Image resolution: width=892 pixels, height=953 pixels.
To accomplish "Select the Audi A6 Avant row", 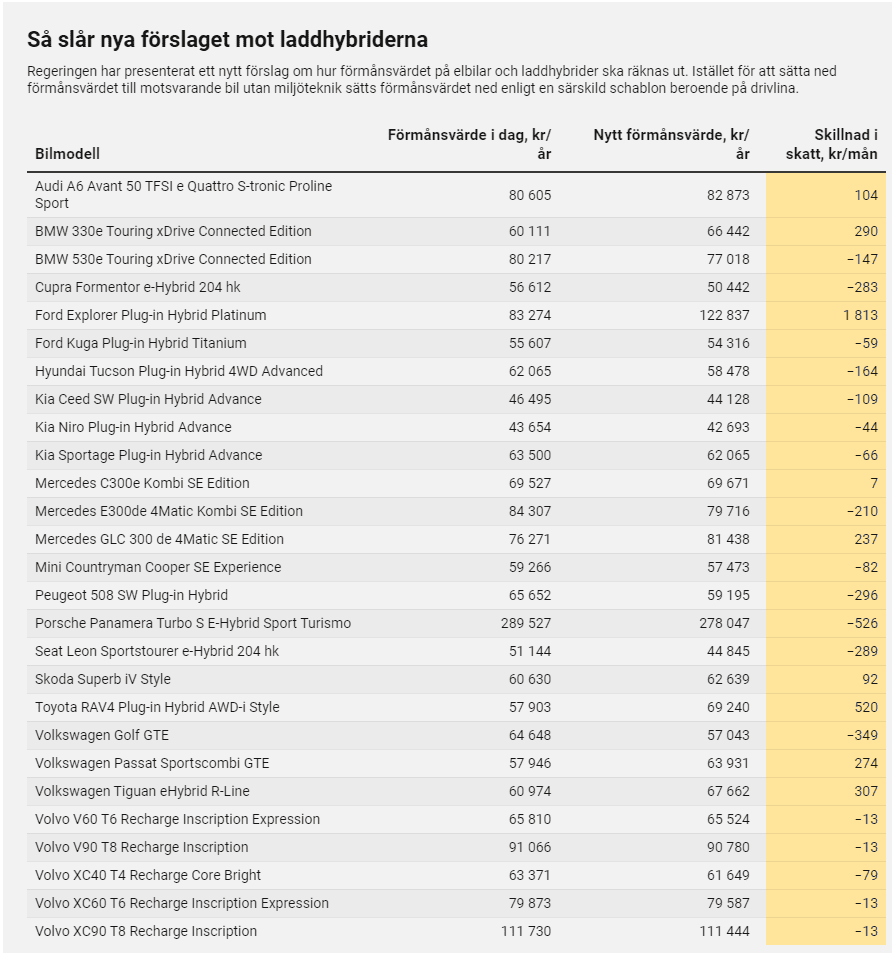I will click(x=456, y=195).
